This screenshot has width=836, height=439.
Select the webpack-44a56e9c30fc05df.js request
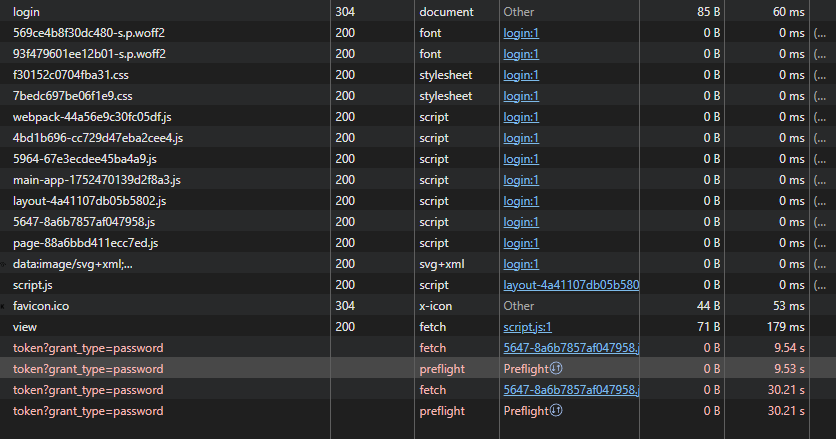point(92,117)
